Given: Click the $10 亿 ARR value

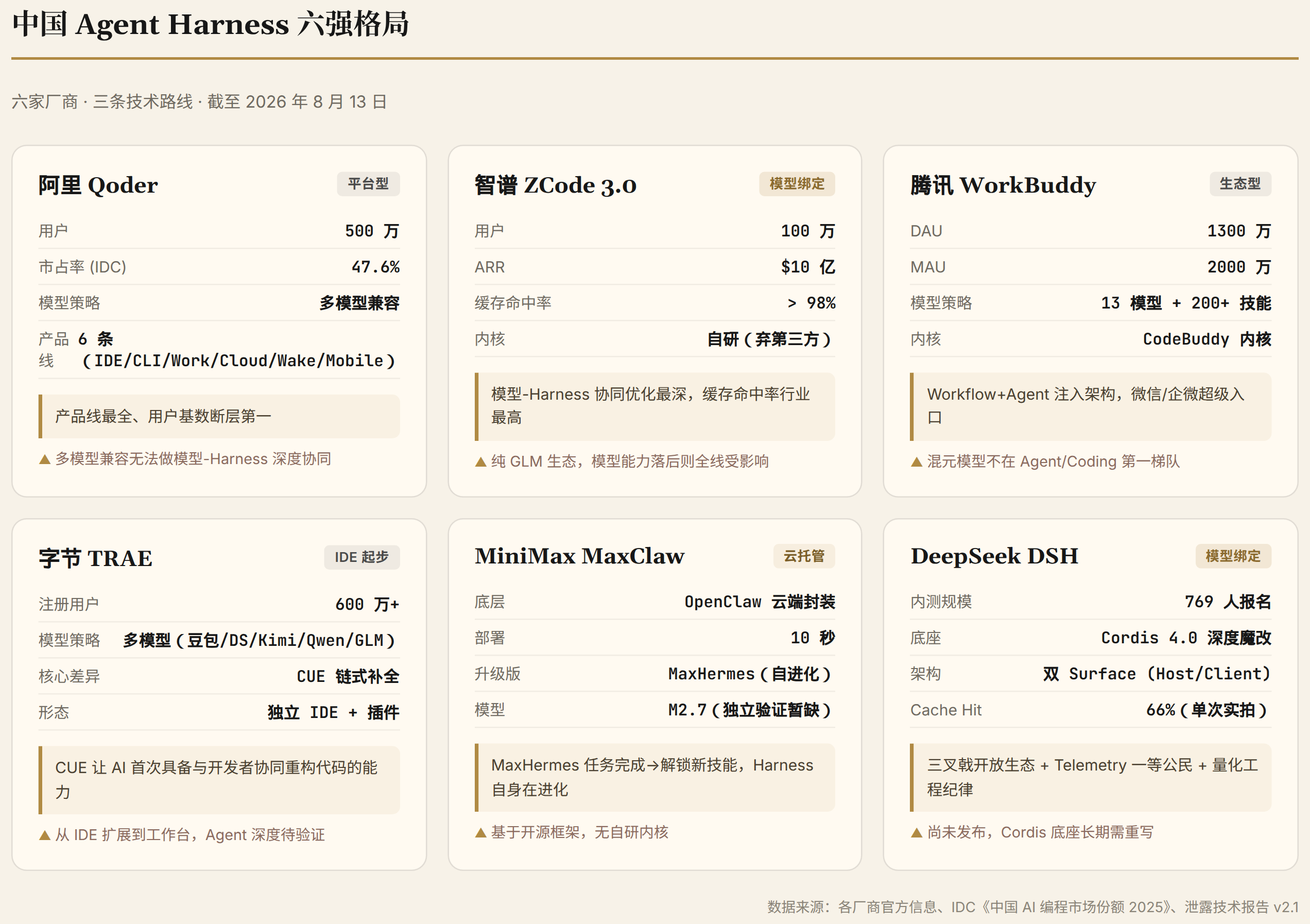Looking at the screenshot, I should coord(808,267).
